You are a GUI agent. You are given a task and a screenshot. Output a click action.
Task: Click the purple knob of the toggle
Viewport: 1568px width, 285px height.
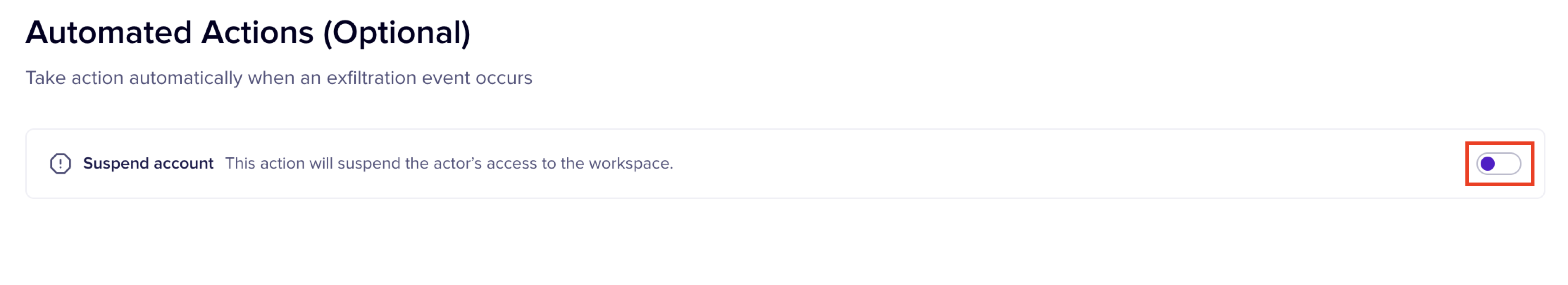pos(1488,164)
